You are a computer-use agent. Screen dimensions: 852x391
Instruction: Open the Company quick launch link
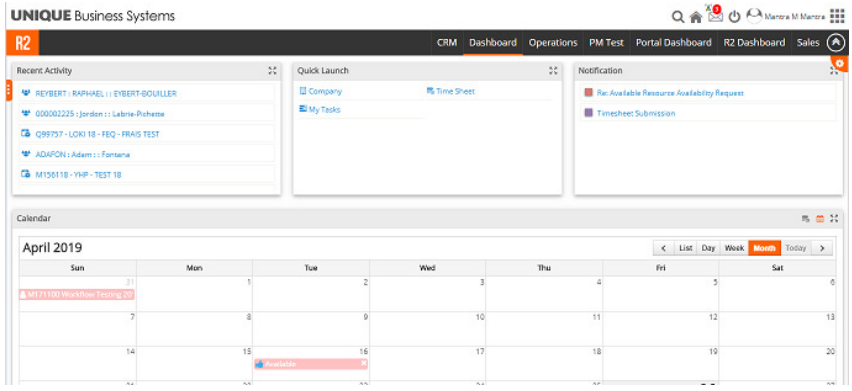325,91
